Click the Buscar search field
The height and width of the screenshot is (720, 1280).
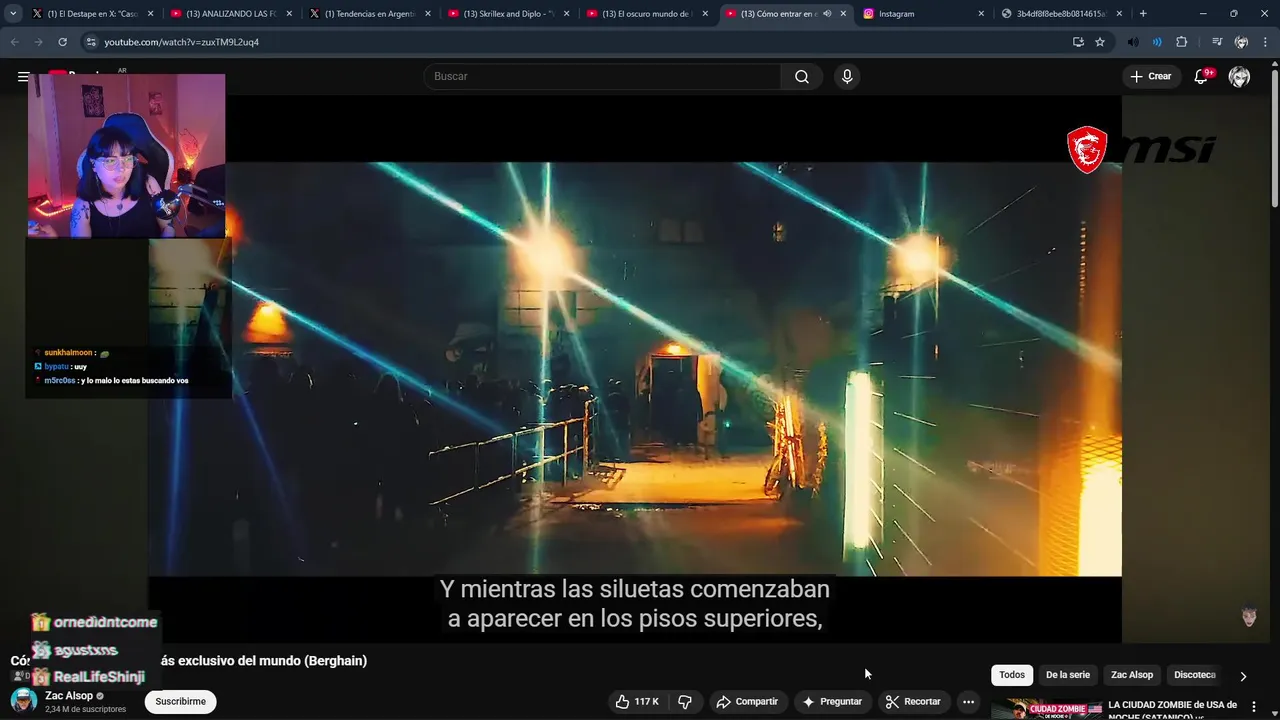603,77
